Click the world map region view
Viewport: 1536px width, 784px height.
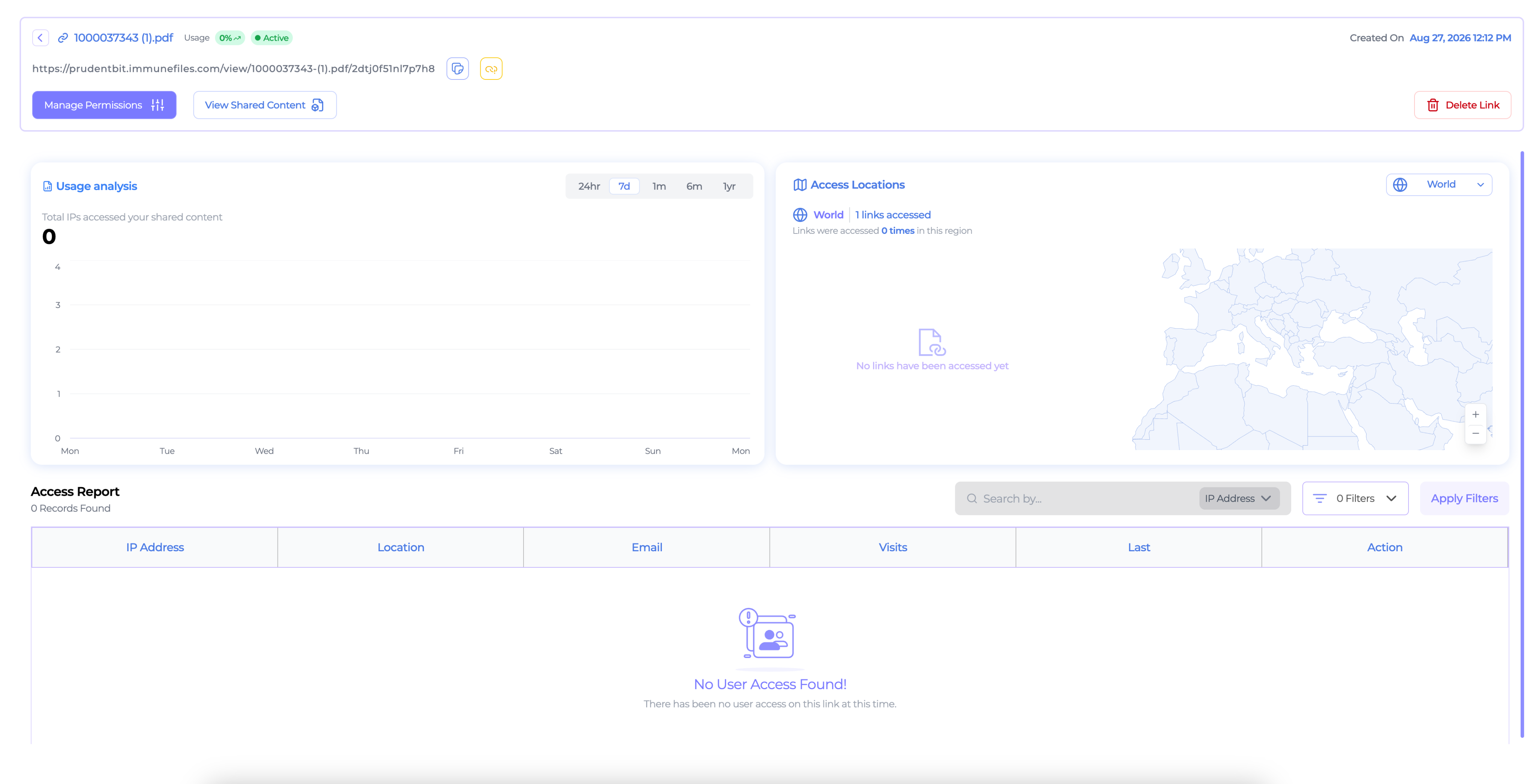point(1312,349)
